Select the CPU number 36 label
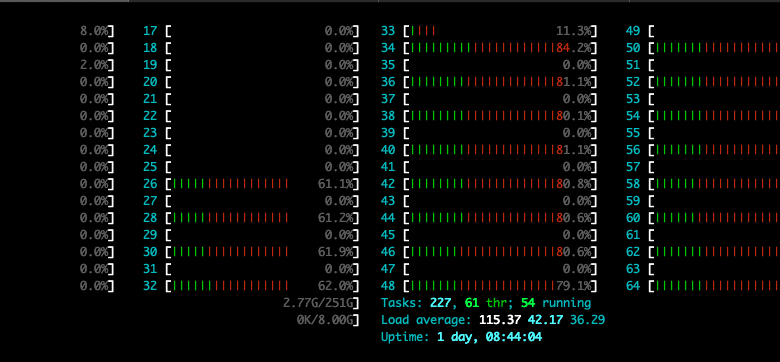780x362 pixels. pos(388,82)
